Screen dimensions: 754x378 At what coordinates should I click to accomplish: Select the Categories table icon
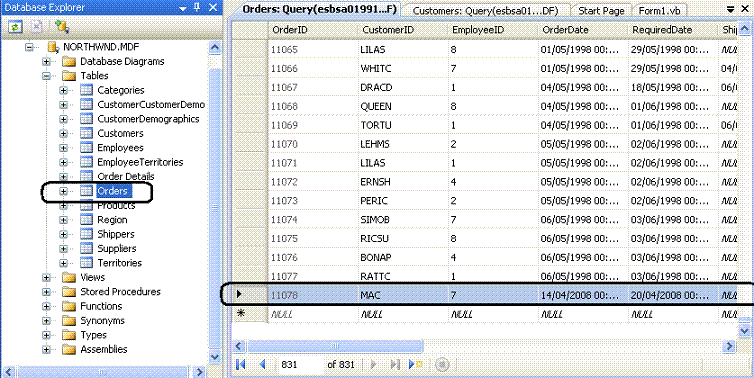click(86, 90)
